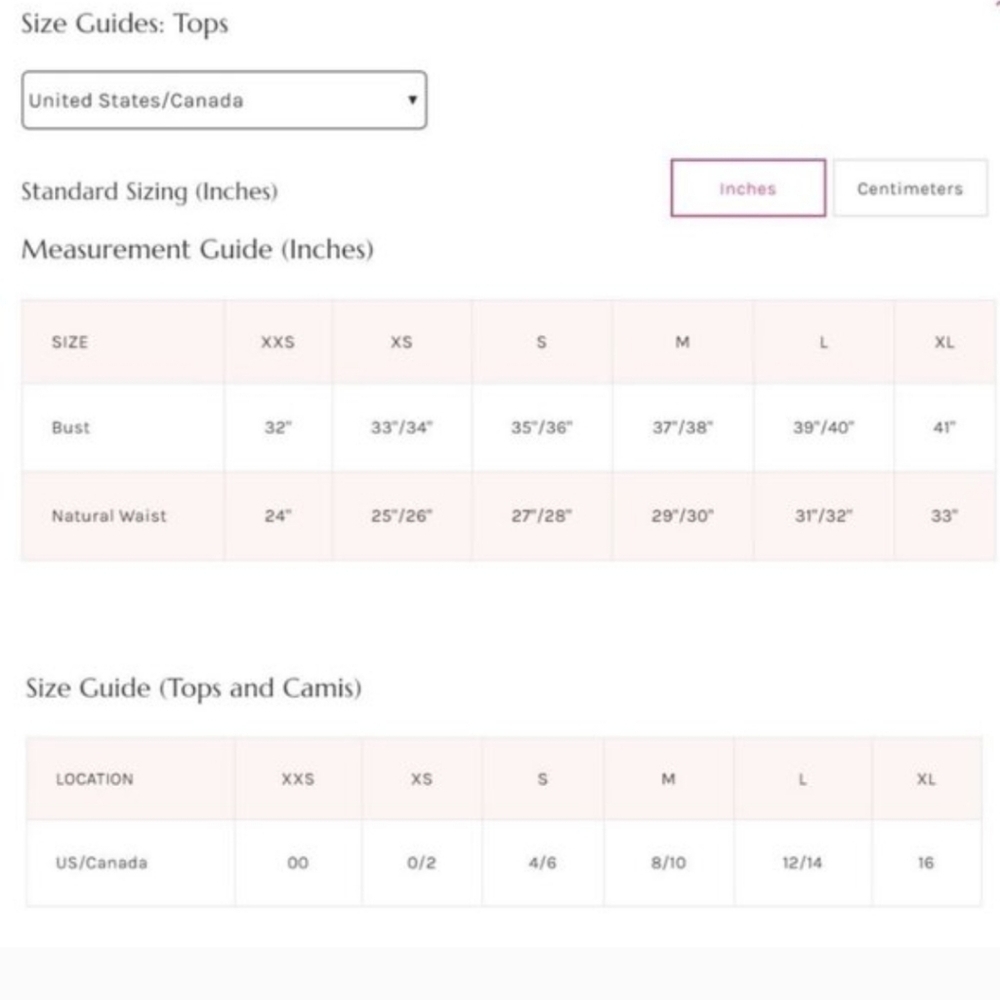Open the United States/Canada region dropdown

pyautogui.click(x=224, y=100)
